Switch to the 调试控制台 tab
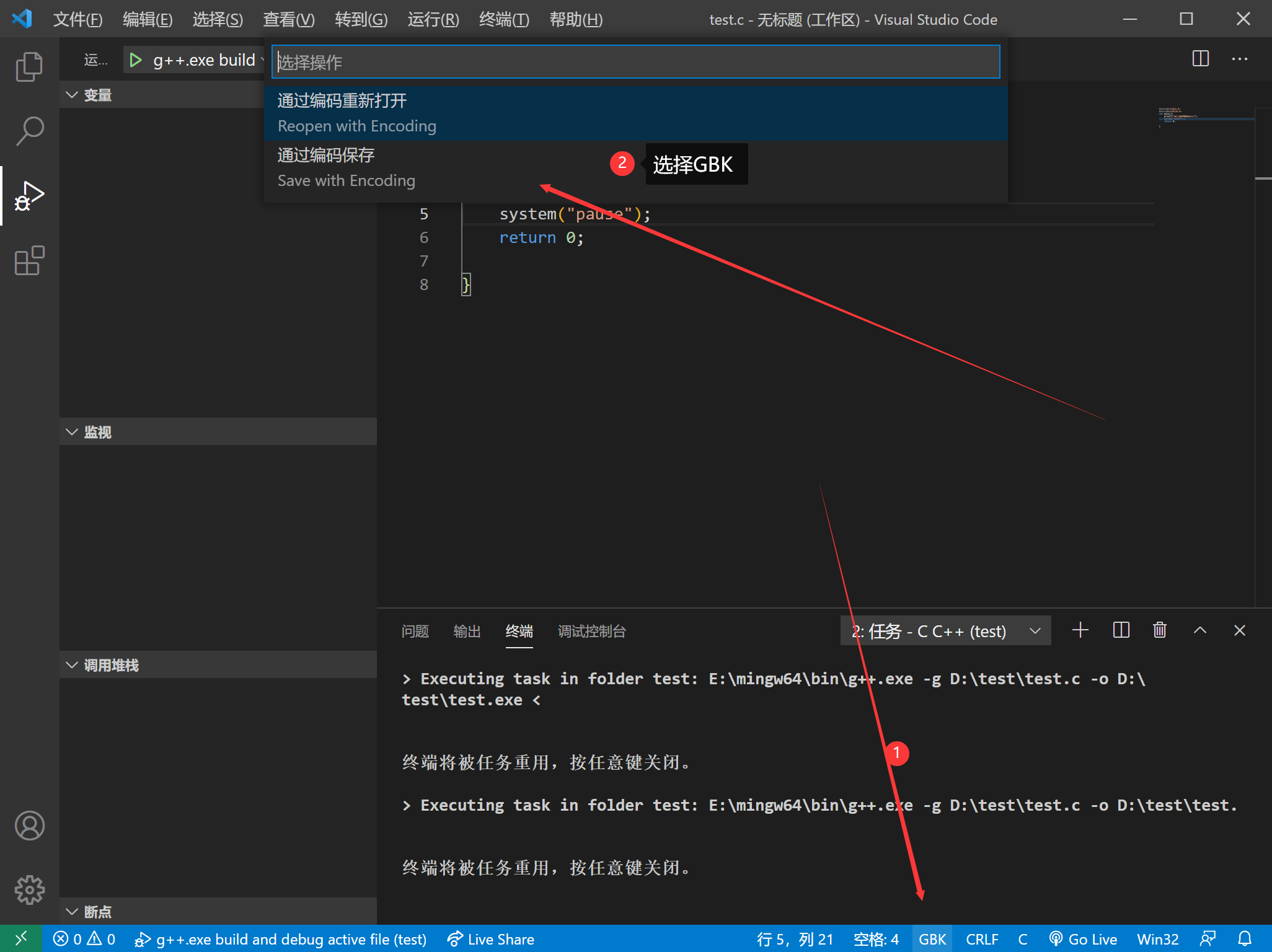This screenshot has height=952, width=1272. [x=591, y=631]
